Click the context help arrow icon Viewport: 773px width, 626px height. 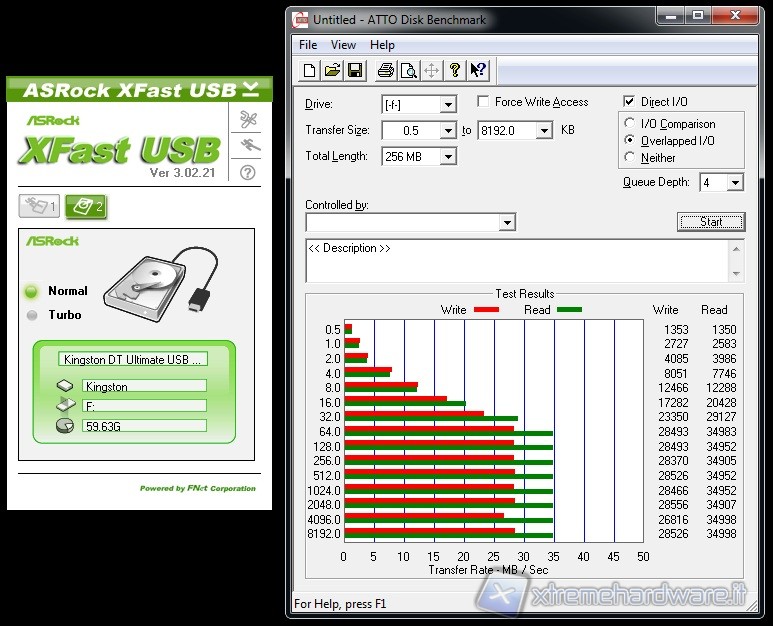pyautogui.click(x=478, y=70)
